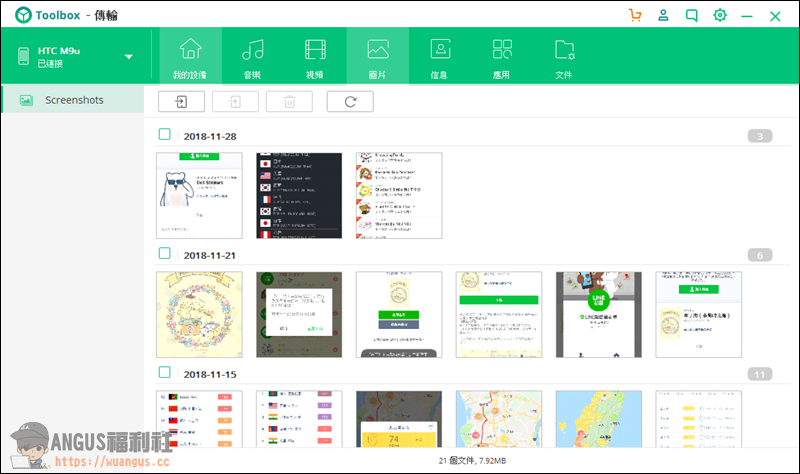Check the 2018-11-21 group checkbox
This screenshot has height=474, width=800.
(164, 253)
